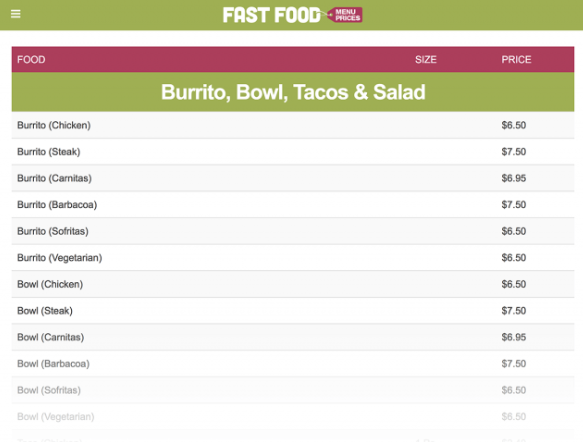
Task: Open the hamburger menu icon
Action: 16,14
